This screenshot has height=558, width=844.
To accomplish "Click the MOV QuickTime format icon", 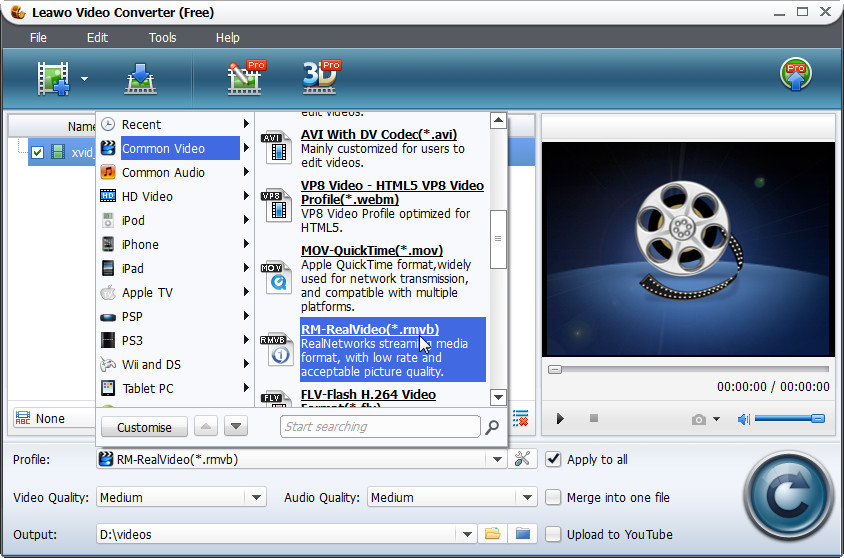I will [276, 278].
